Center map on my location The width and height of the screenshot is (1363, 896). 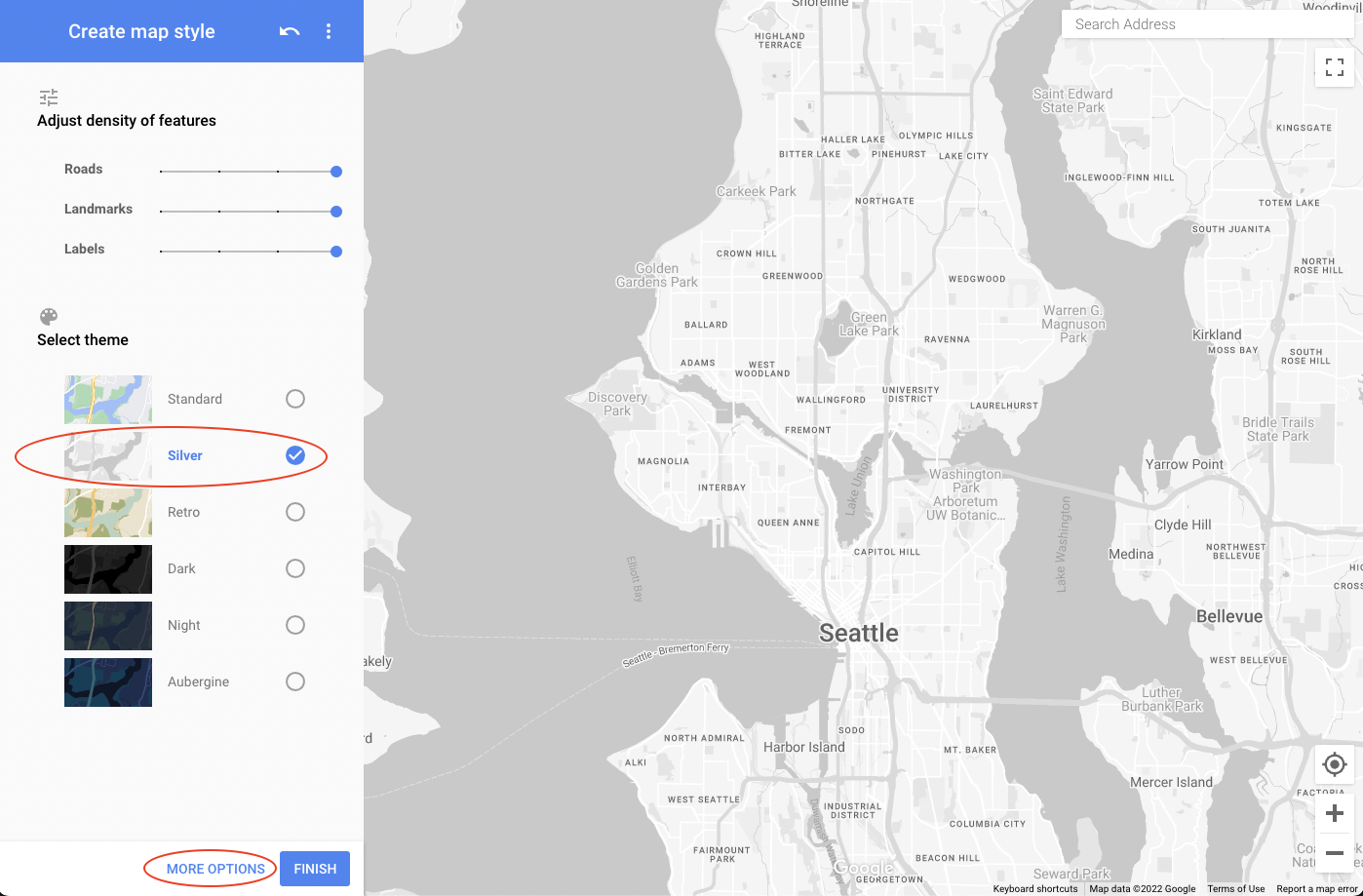point(1335,764)
